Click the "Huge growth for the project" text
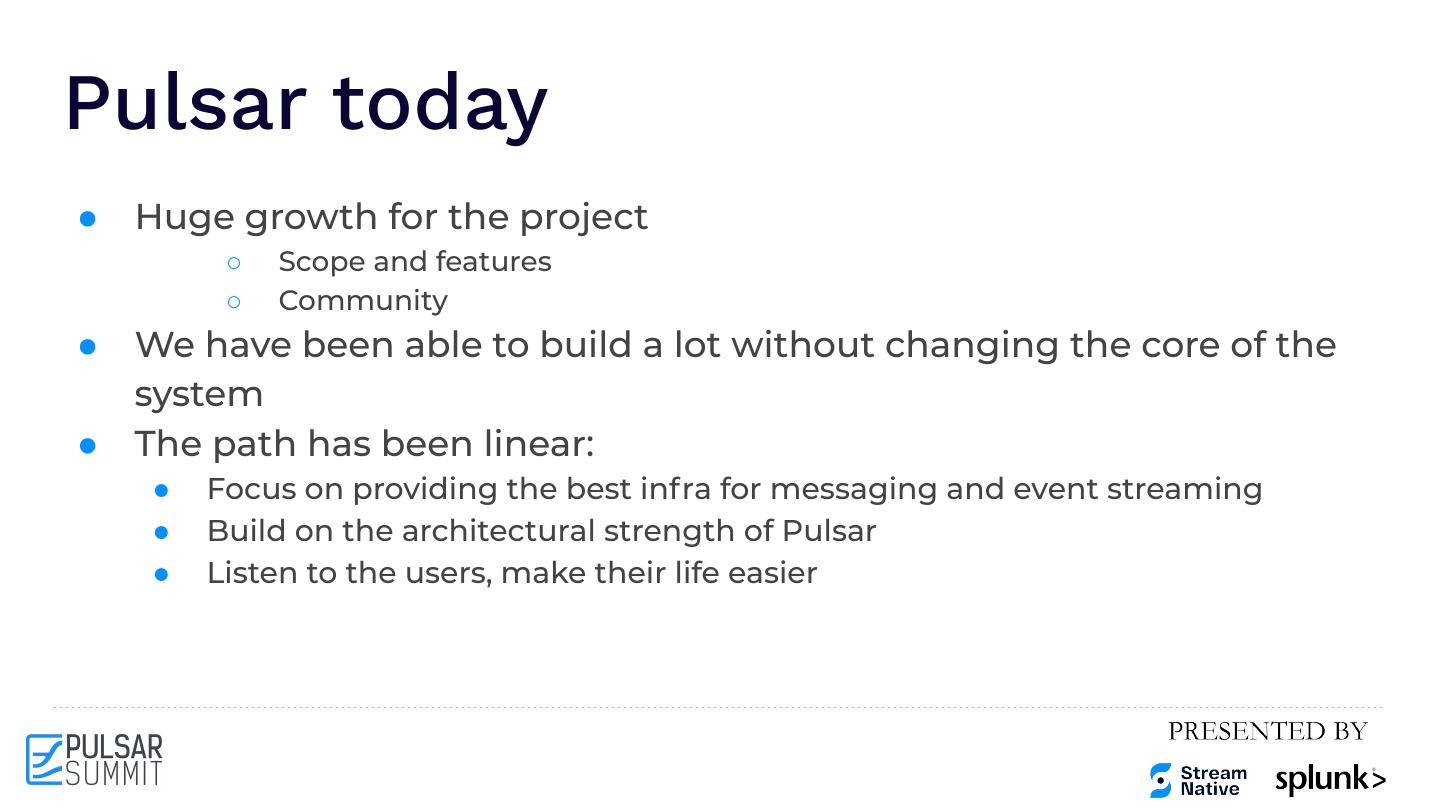The image size is (1440, 810). tap(391, 217)
